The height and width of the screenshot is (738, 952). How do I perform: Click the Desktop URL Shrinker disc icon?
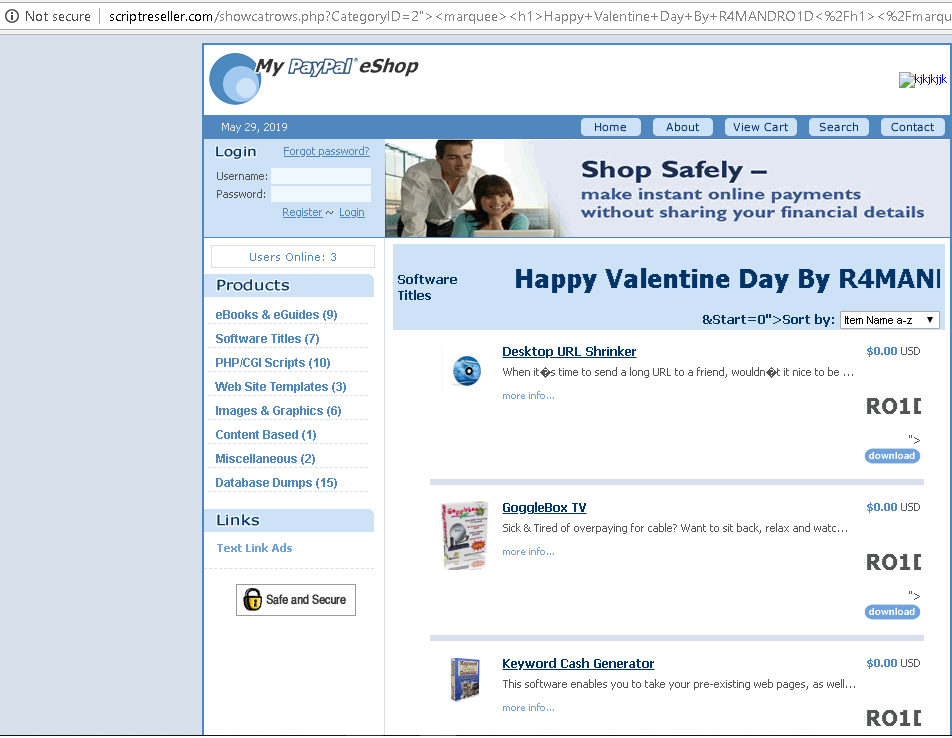coord(466,370)
